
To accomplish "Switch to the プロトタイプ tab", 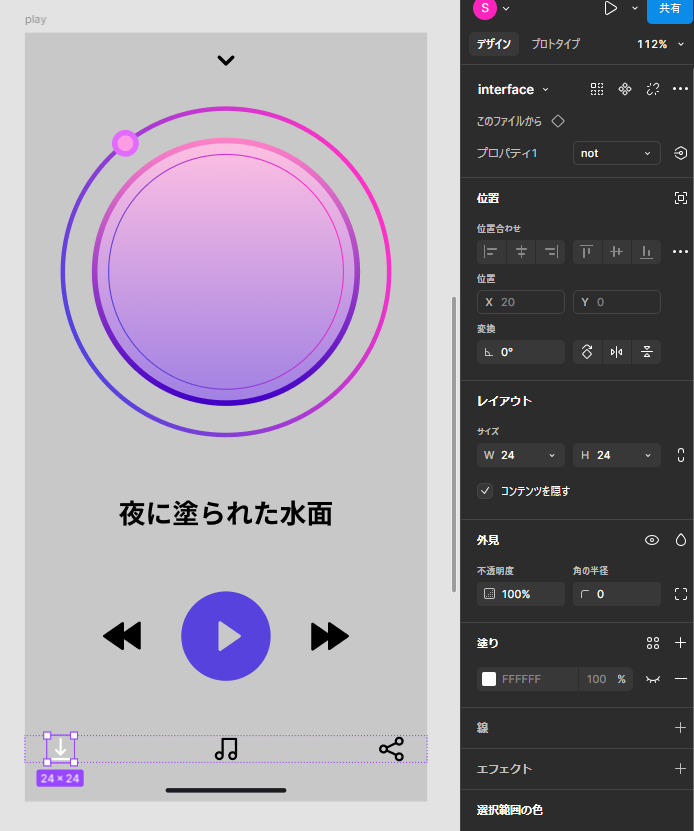I will click(556, 44).
